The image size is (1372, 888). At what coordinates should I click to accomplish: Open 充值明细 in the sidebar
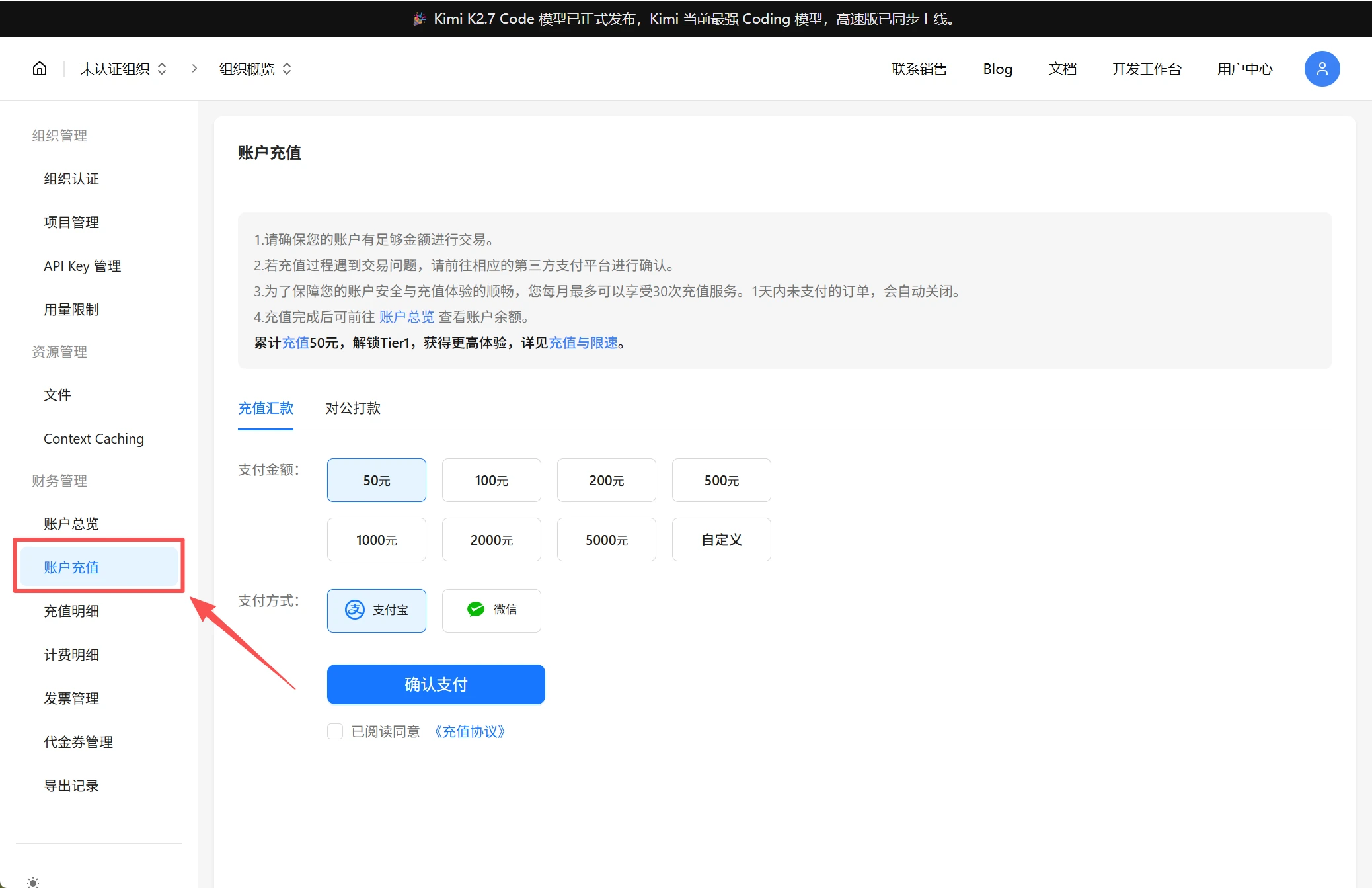[x=99, y=611]
